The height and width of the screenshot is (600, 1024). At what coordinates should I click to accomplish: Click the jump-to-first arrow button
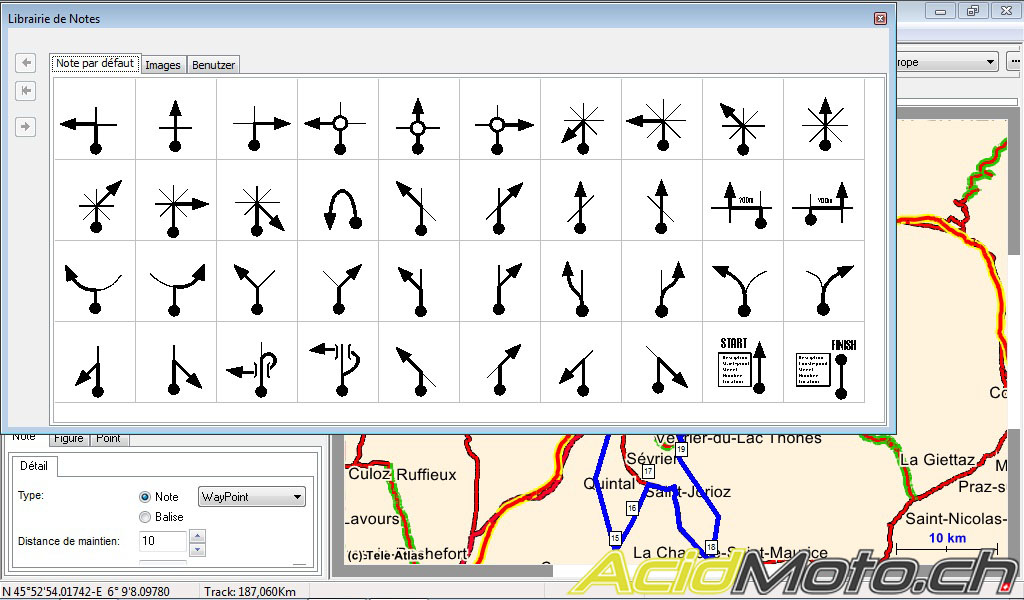point(25,90)
